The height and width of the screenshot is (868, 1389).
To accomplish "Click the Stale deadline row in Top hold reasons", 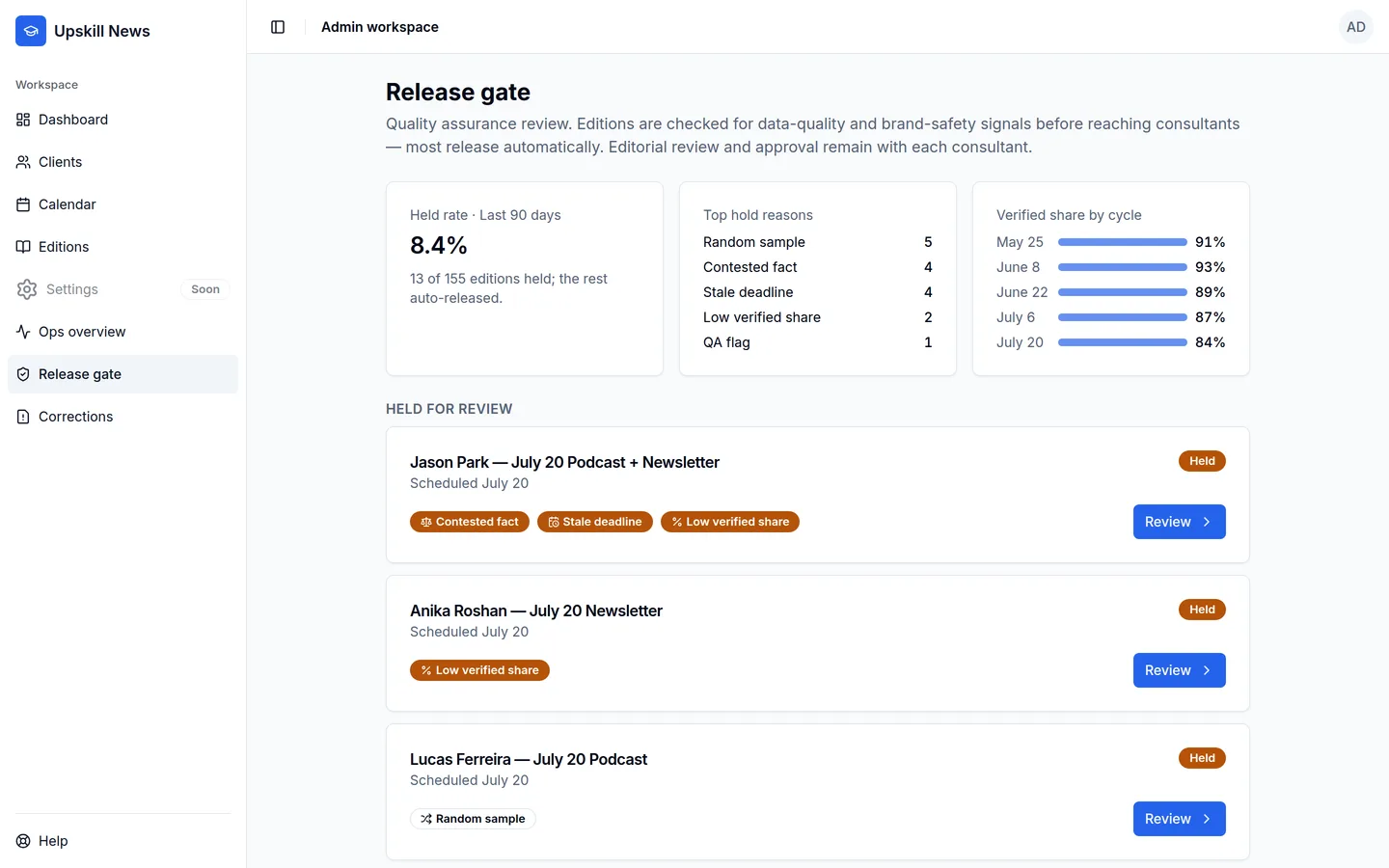I will (x=818, y=292).
